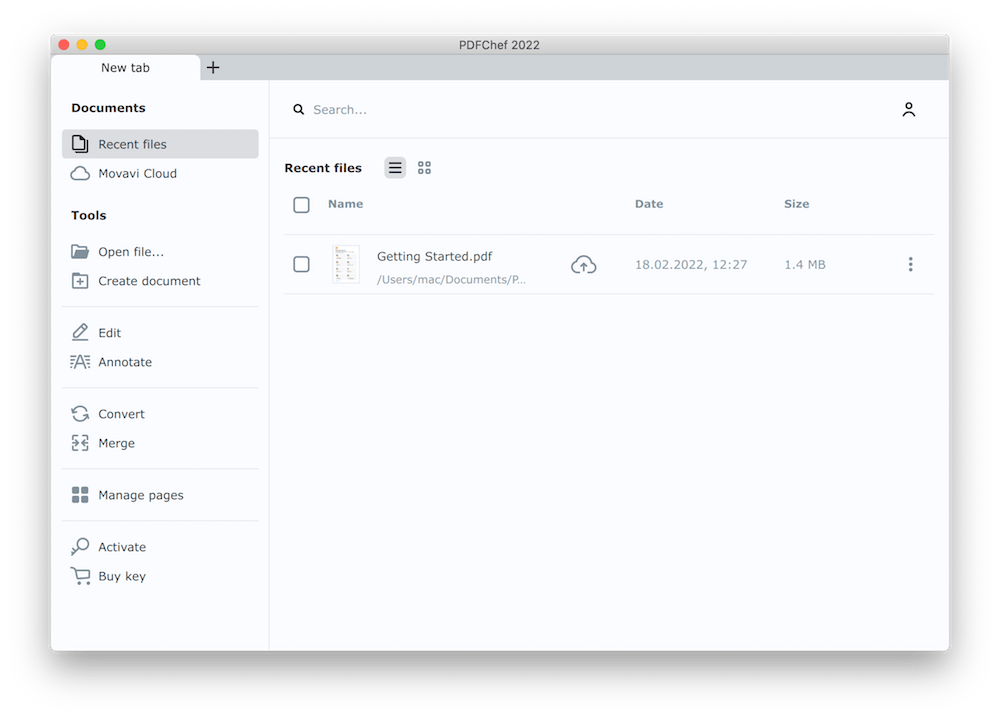Select all files via header checkbox

click(x=301, y=204)
